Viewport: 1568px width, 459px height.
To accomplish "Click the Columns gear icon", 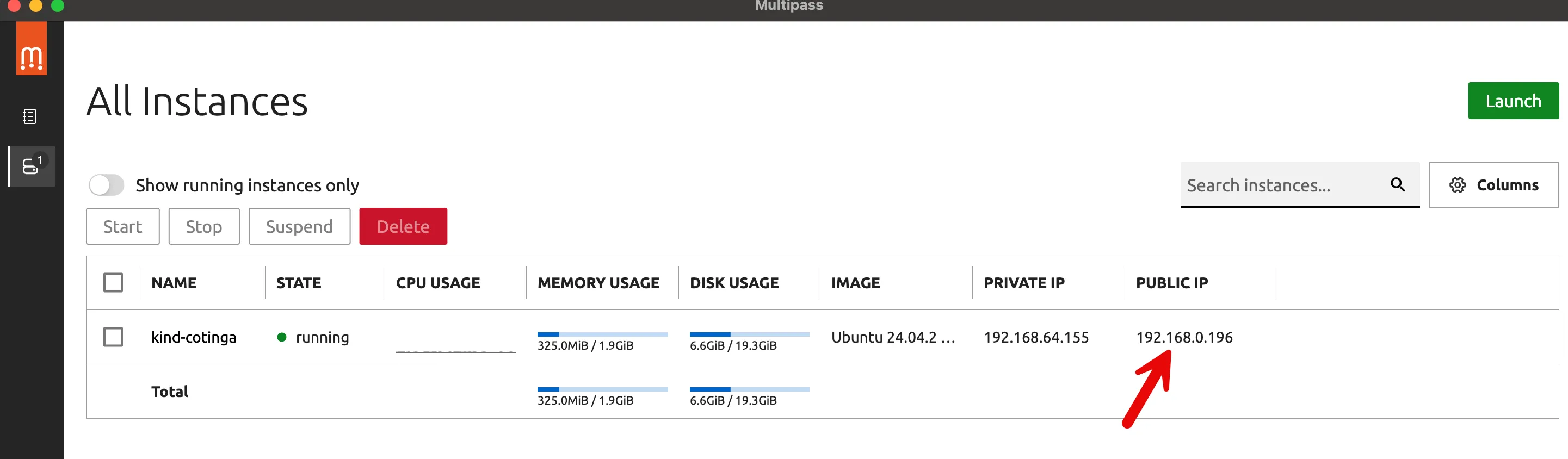I will pos(1457,185).
